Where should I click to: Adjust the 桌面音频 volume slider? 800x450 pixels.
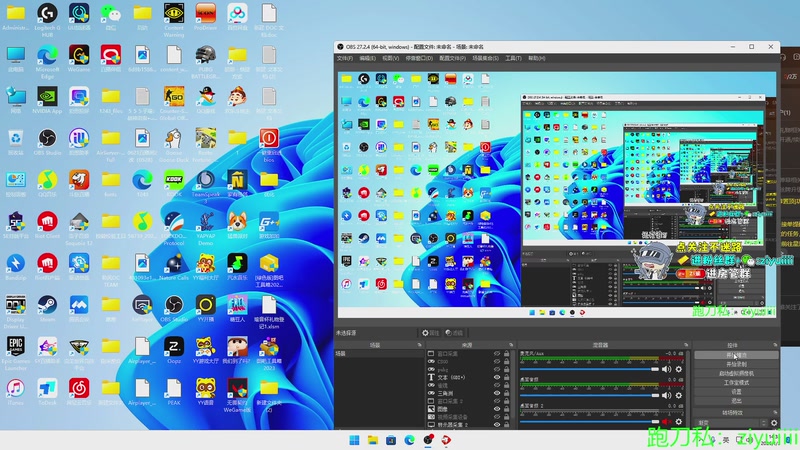pyautogui.click(x=589, y=395)
